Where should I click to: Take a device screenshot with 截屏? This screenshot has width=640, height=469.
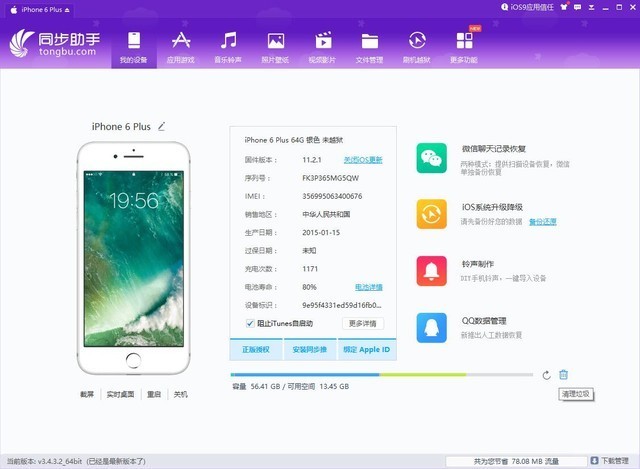tap(87, 394)
